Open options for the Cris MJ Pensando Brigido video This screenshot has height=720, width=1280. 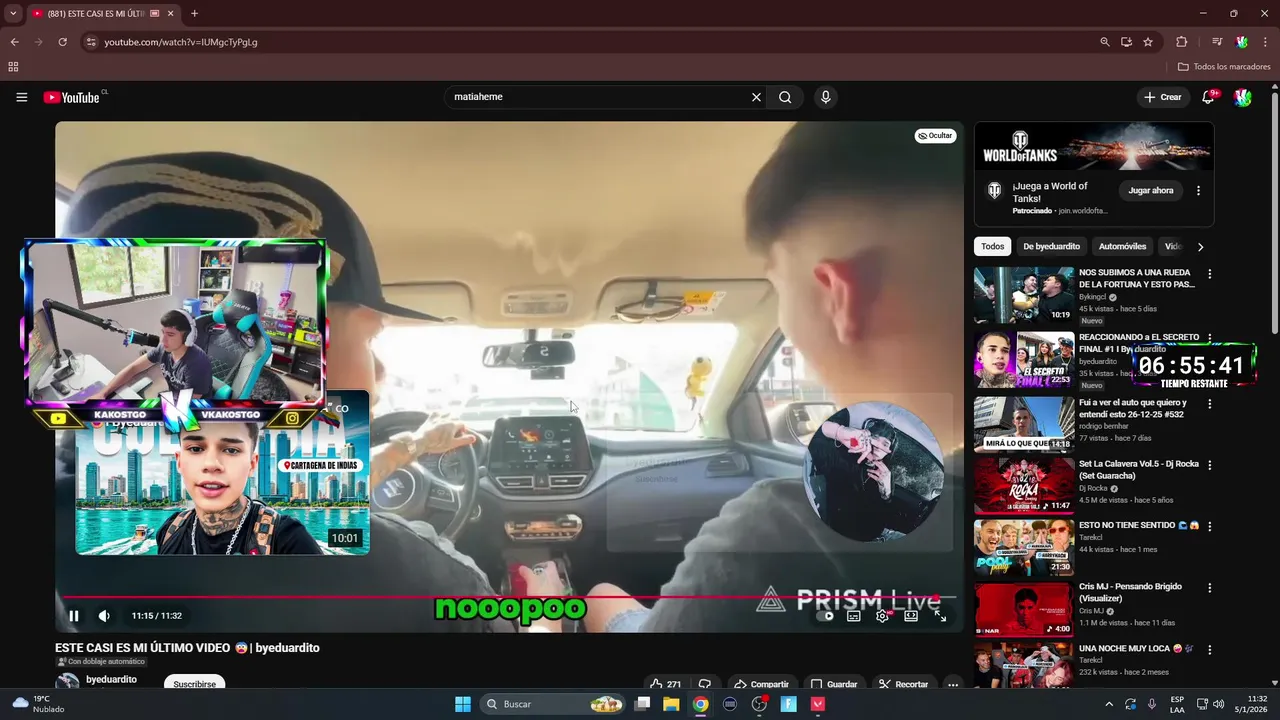click(1209, 588)
